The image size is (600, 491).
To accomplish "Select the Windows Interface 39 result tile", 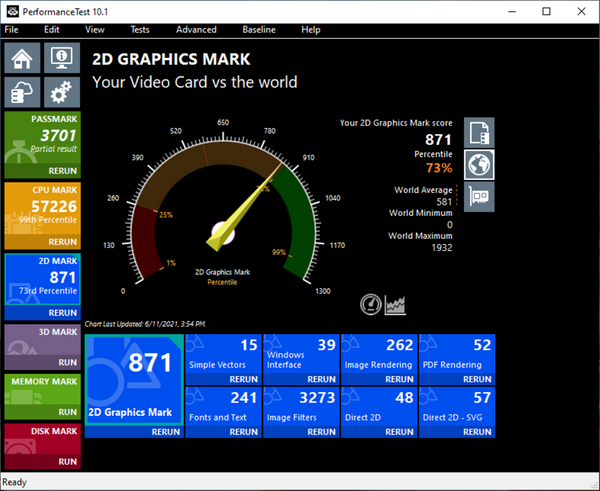I will coord(301,354).
